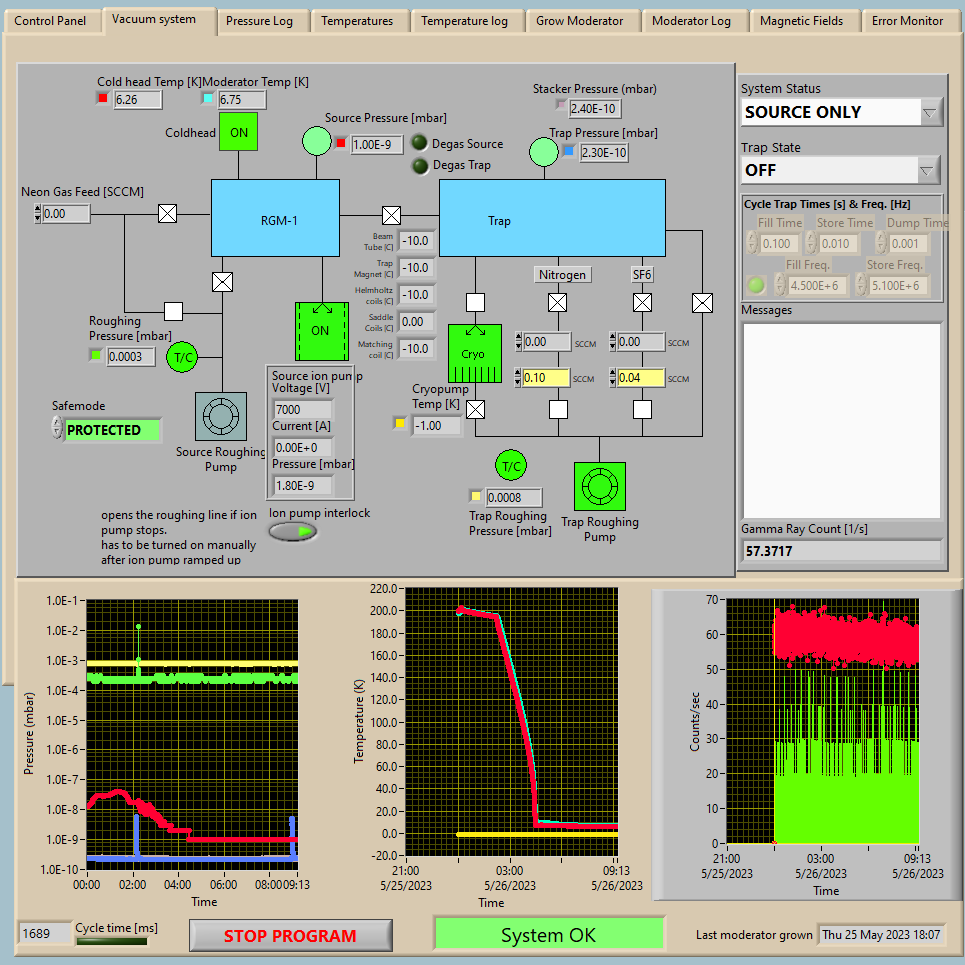Toggle valve between RGM-1 and Trap

tap(391, 215)
